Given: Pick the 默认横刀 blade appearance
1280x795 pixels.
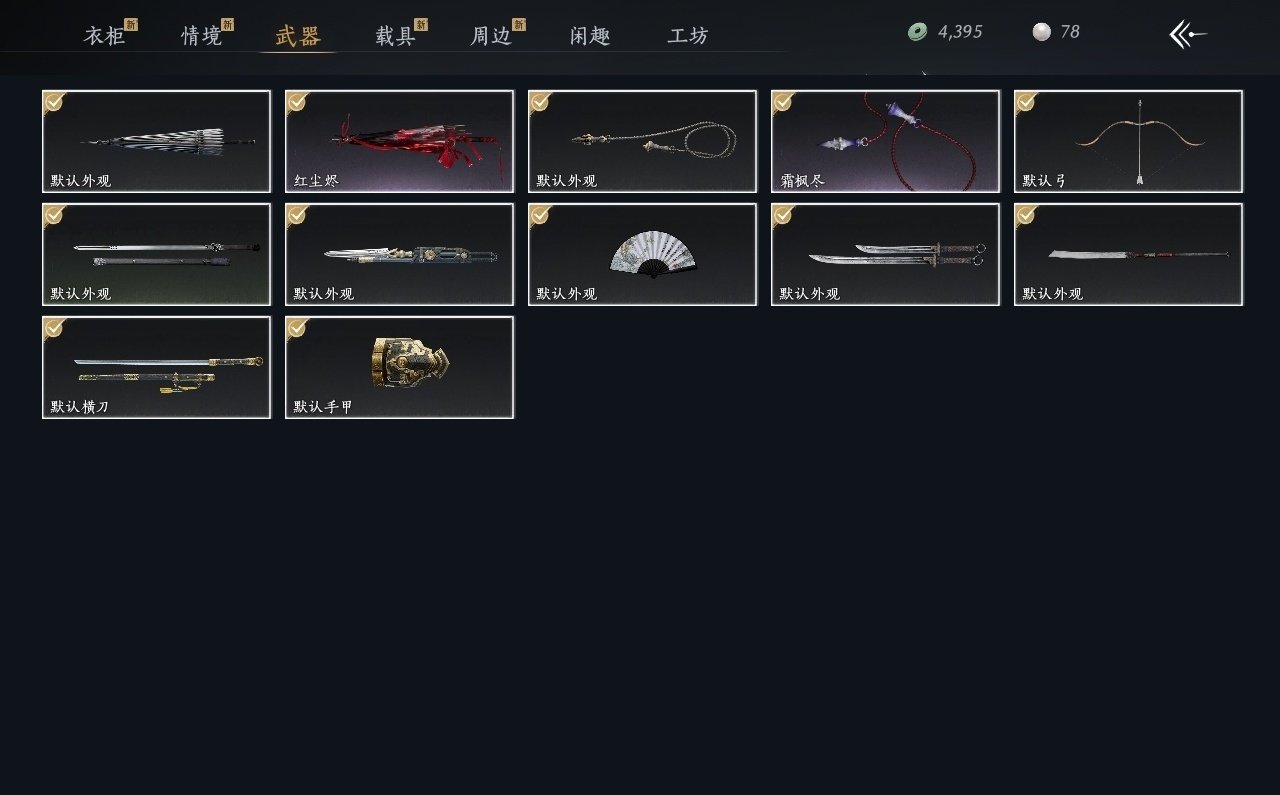Looking at the screenshot, I should (156, 367).
